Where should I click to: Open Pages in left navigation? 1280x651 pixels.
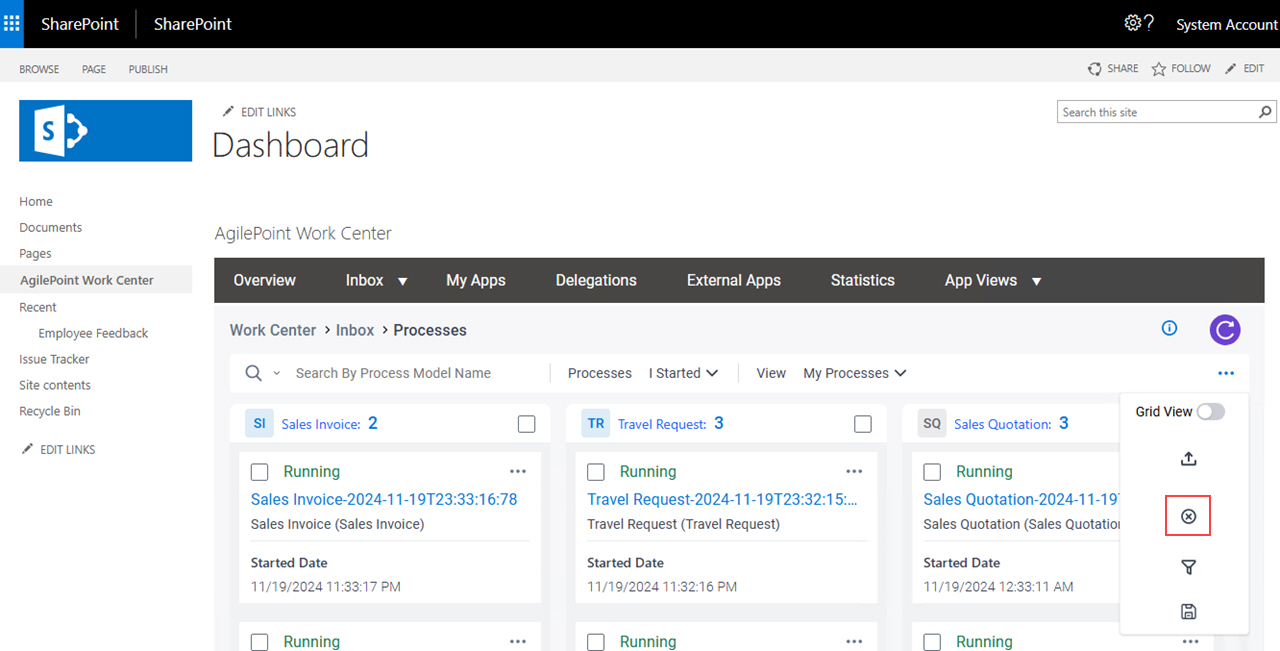tap(35, 253)
